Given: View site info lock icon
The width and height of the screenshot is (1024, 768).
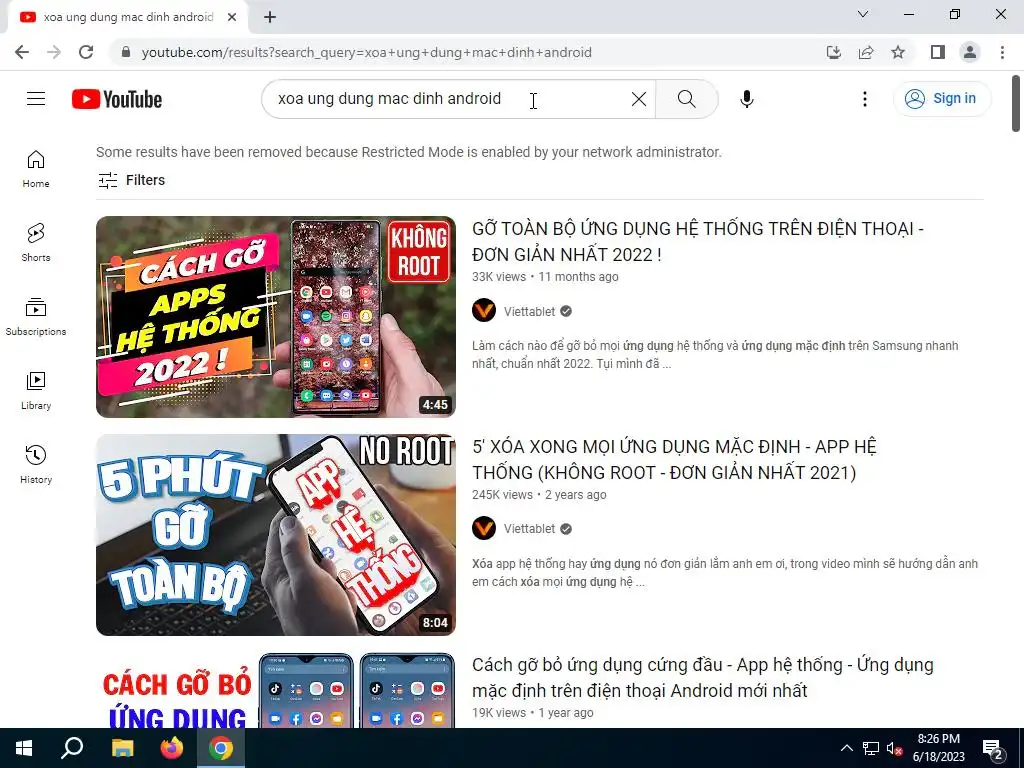Looking at the screenshot, I should (126, 52).
